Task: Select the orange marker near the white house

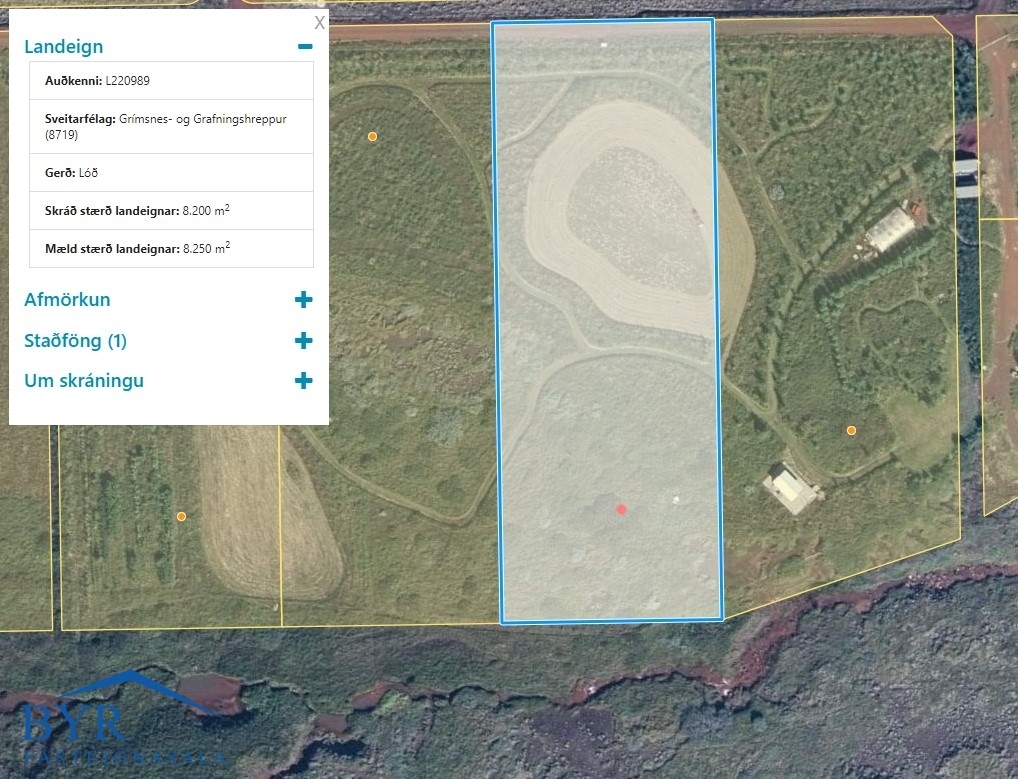Action: click(x=851, y=430)
